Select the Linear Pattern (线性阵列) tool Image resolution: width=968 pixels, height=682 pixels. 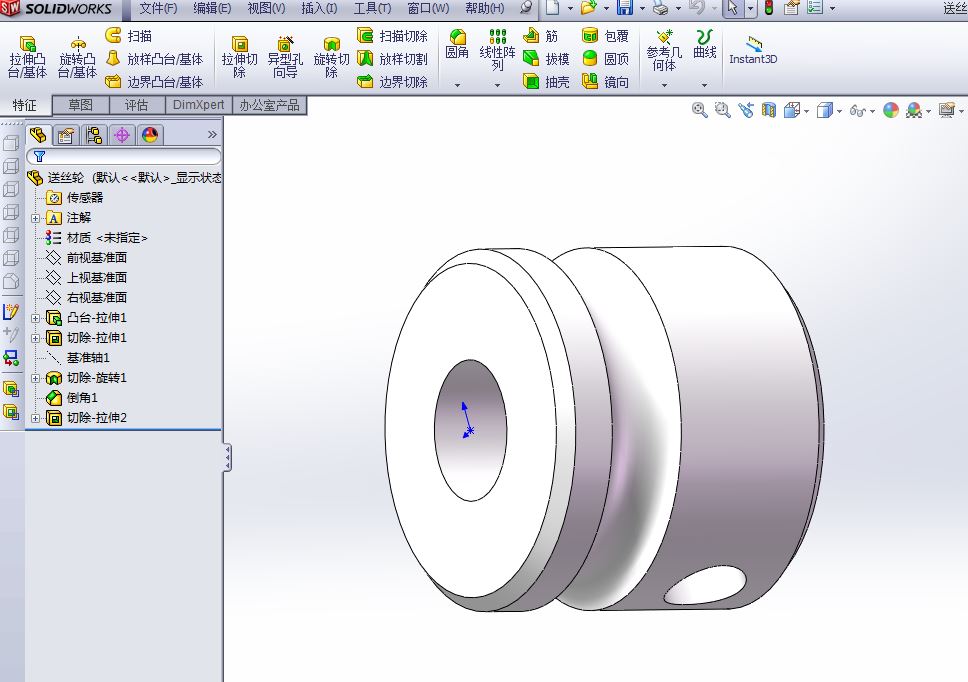[x=497, y=51]
